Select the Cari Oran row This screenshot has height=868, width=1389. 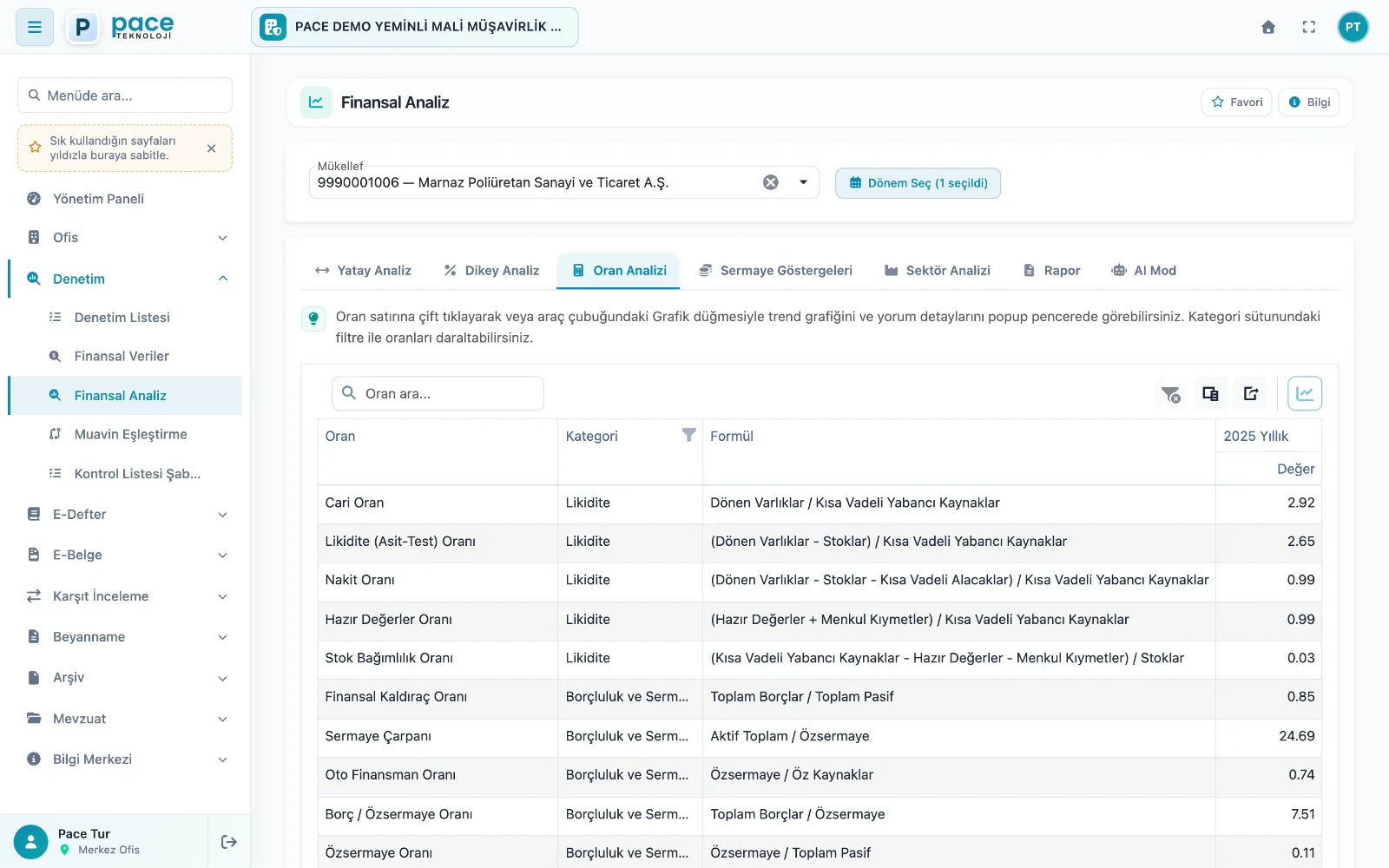tap(820, 503)
